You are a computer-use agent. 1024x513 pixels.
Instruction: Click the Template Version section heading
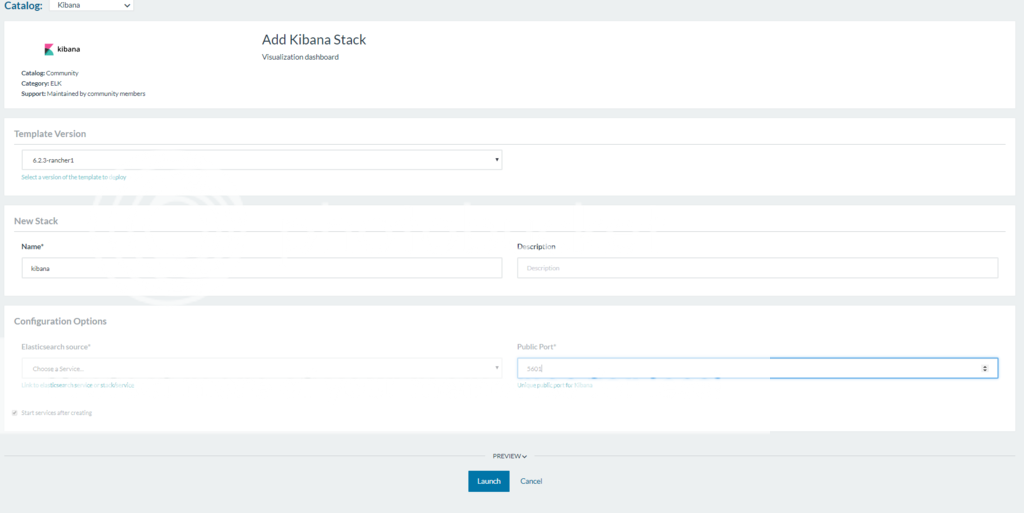click(50, 134)
